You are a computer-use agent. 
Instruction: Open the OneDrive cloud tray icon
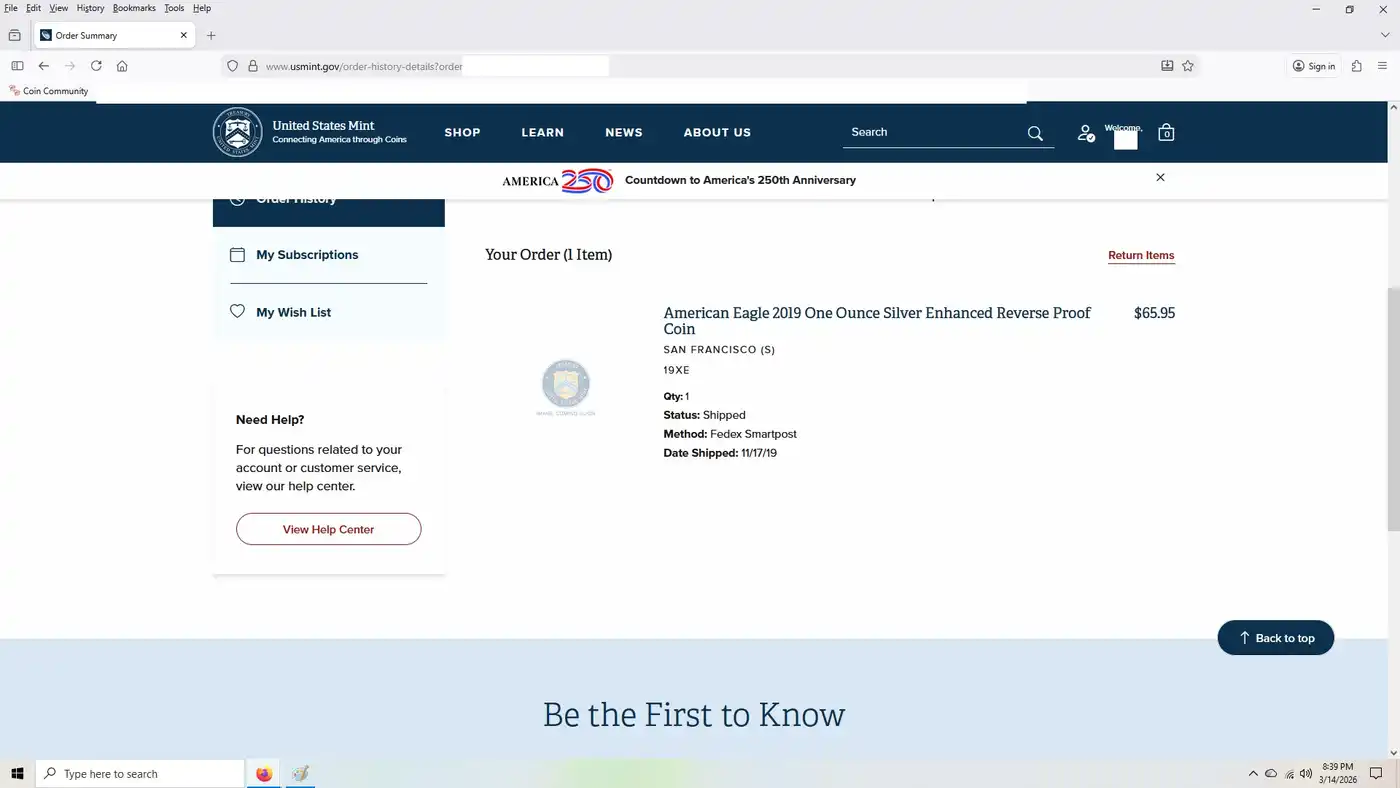tap(1271, 774)
